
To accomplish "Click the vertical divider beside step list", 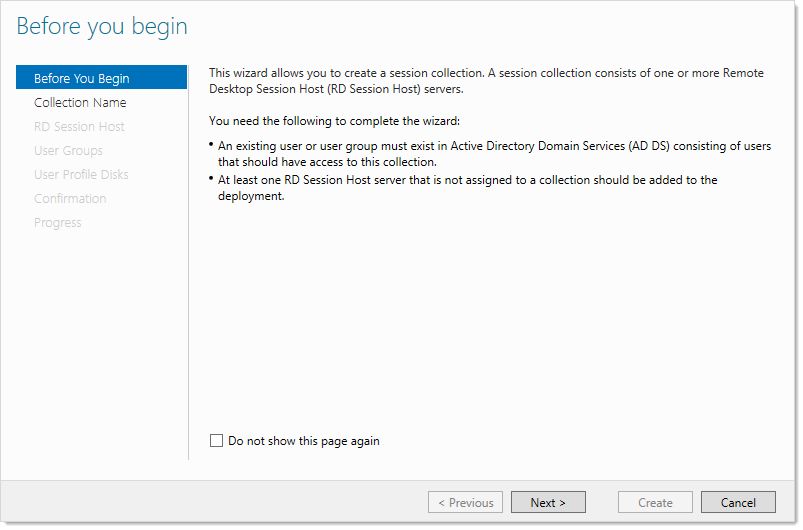I will tap(188, 262).
